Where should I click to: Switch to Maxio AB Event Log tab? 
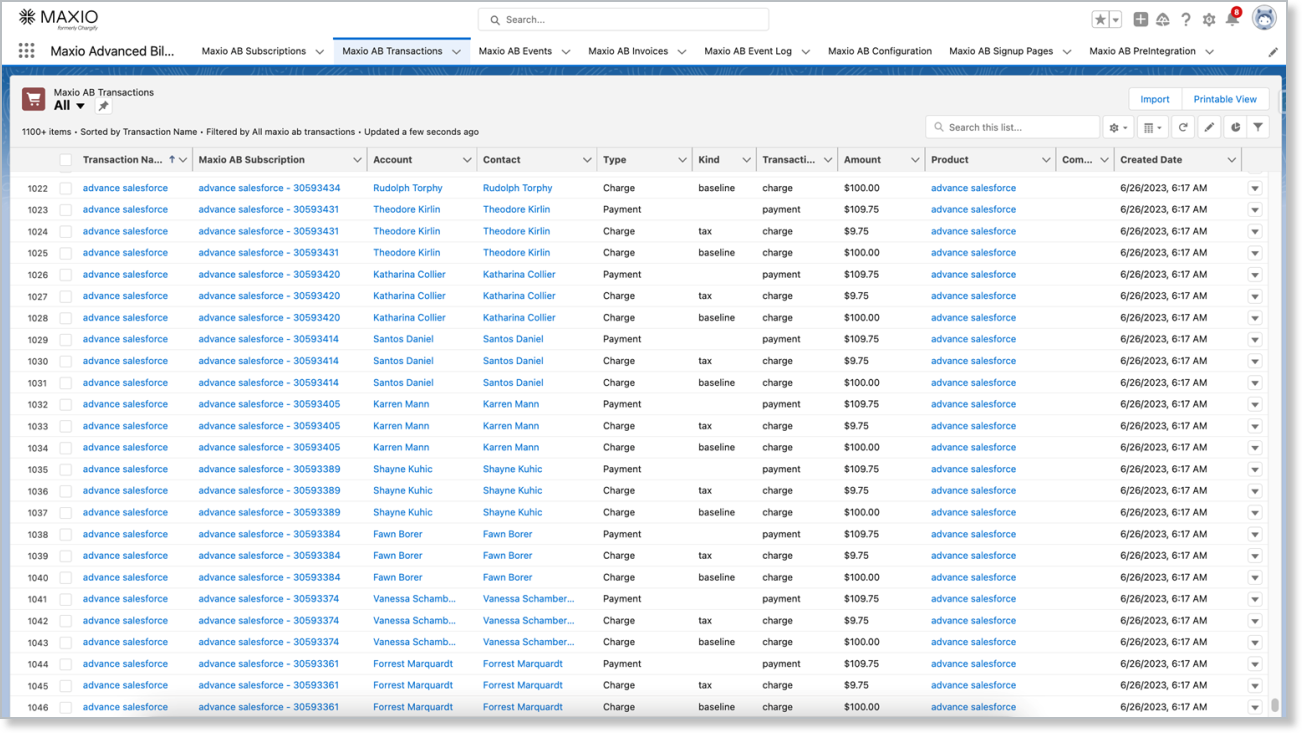tap(748, 51)
